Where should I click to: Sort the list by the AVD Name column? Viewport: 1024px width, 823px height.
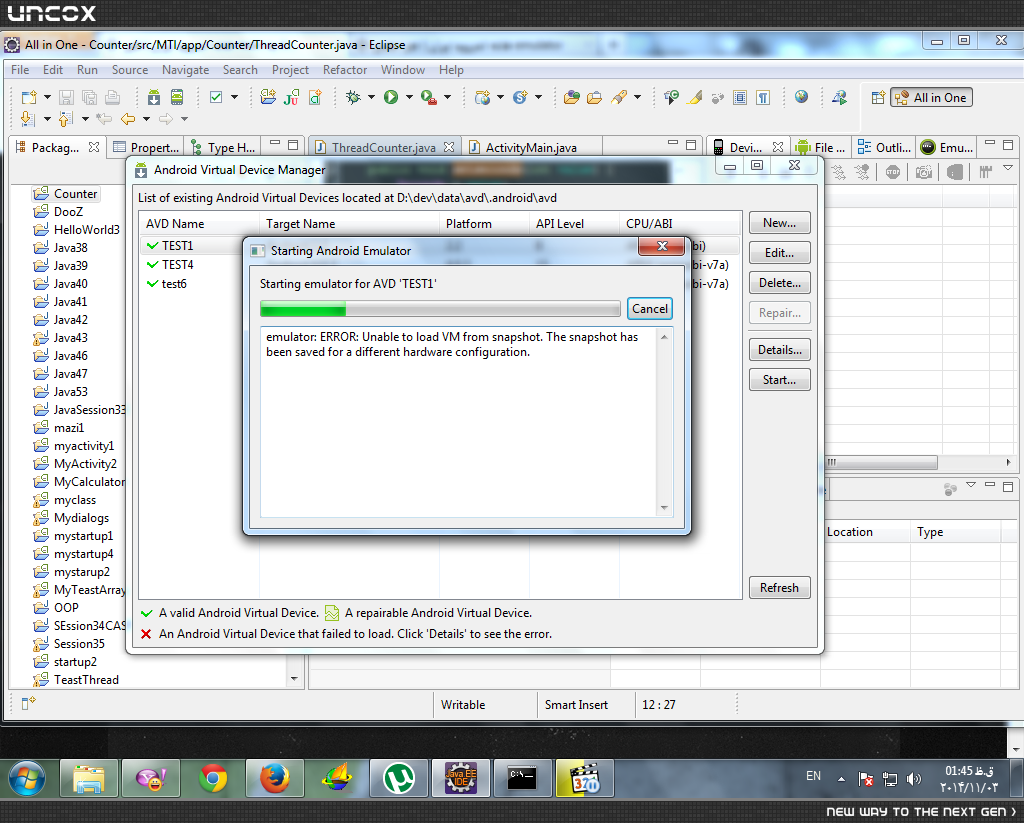point(199,223)
